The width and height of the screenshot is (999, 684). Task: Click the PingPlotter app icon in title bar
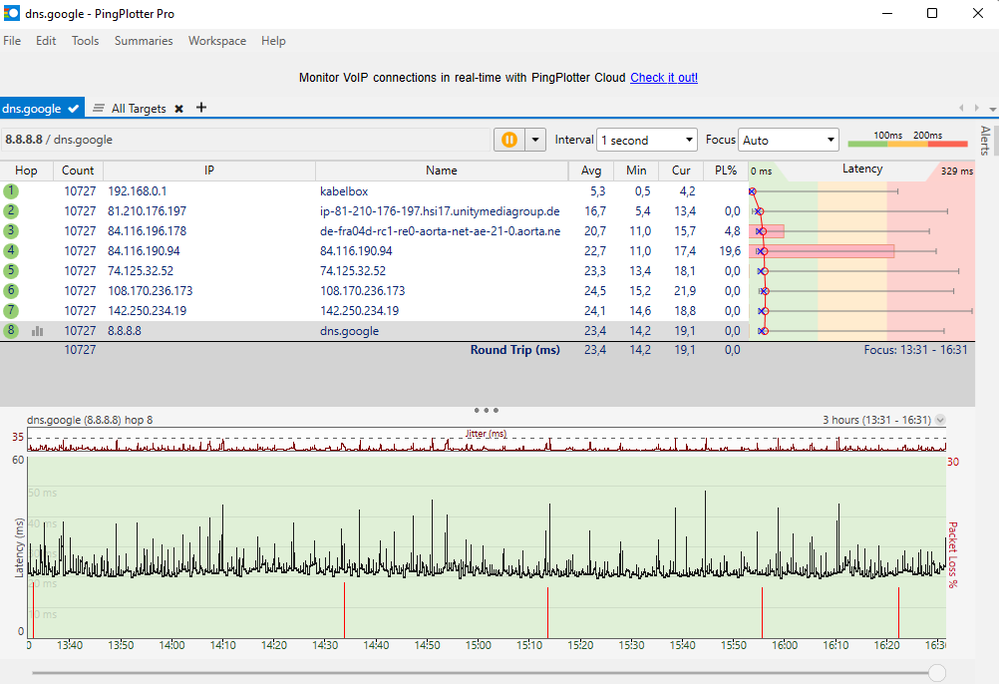tap(12, 13)
